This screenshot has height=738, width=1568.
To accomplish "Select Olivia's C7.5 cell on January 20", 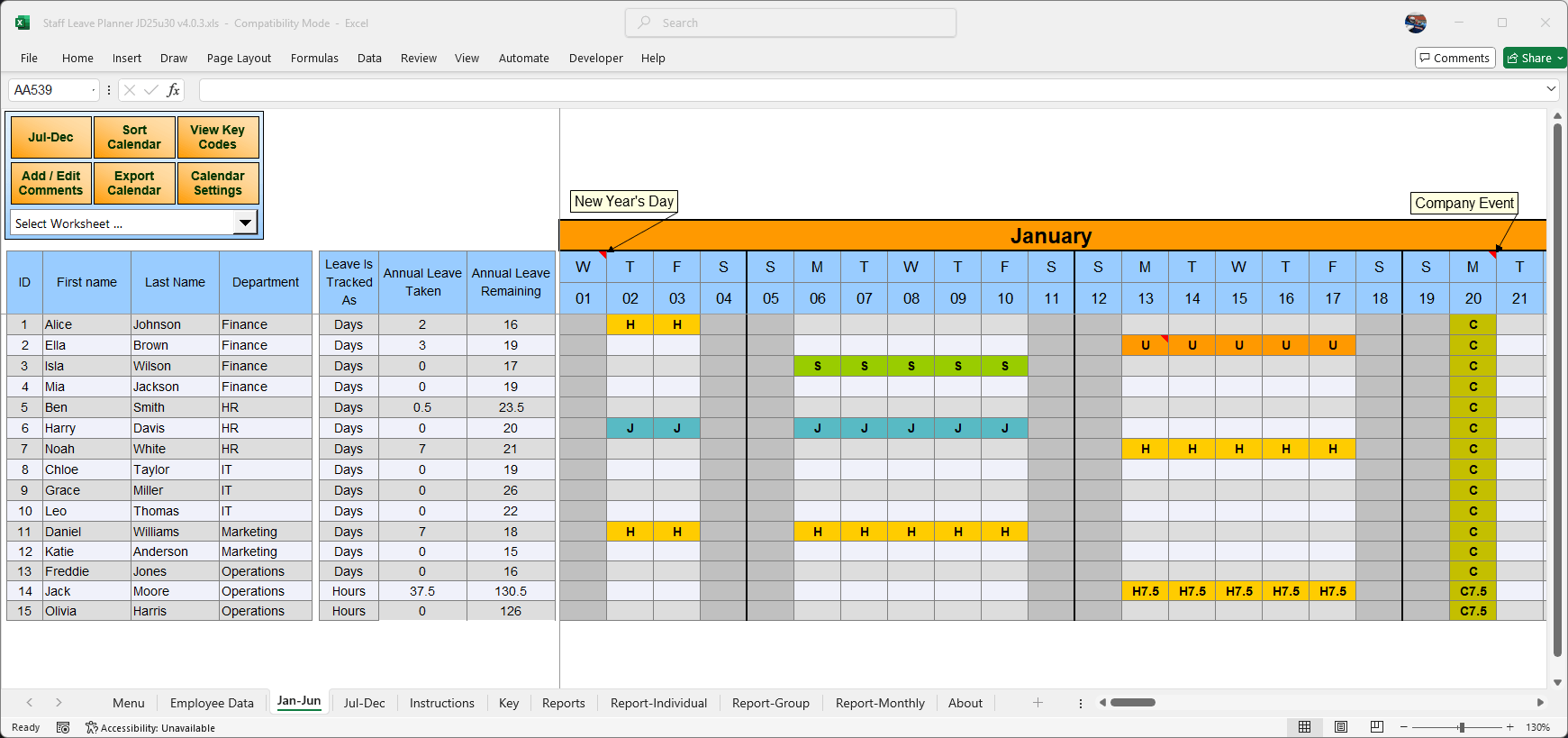I will click(1473, 611).
